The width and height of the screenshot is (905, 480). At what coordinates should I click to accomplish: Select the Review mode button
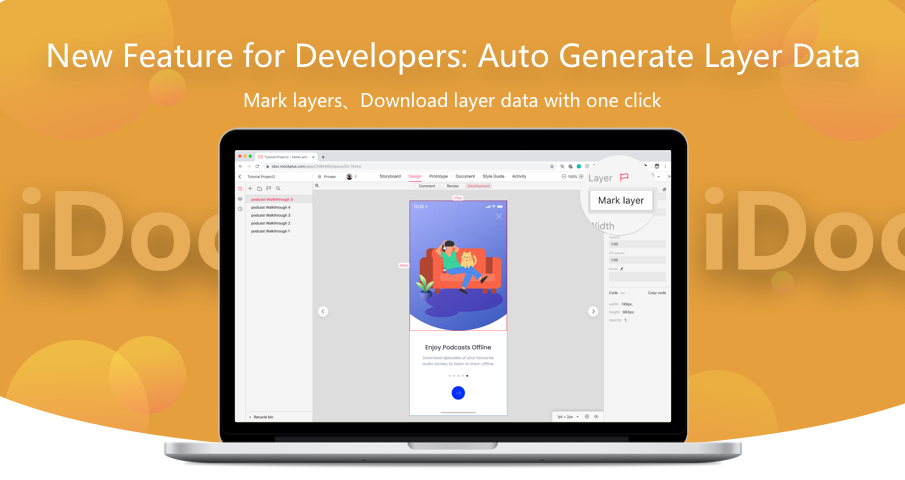click(x=452, y=186)
